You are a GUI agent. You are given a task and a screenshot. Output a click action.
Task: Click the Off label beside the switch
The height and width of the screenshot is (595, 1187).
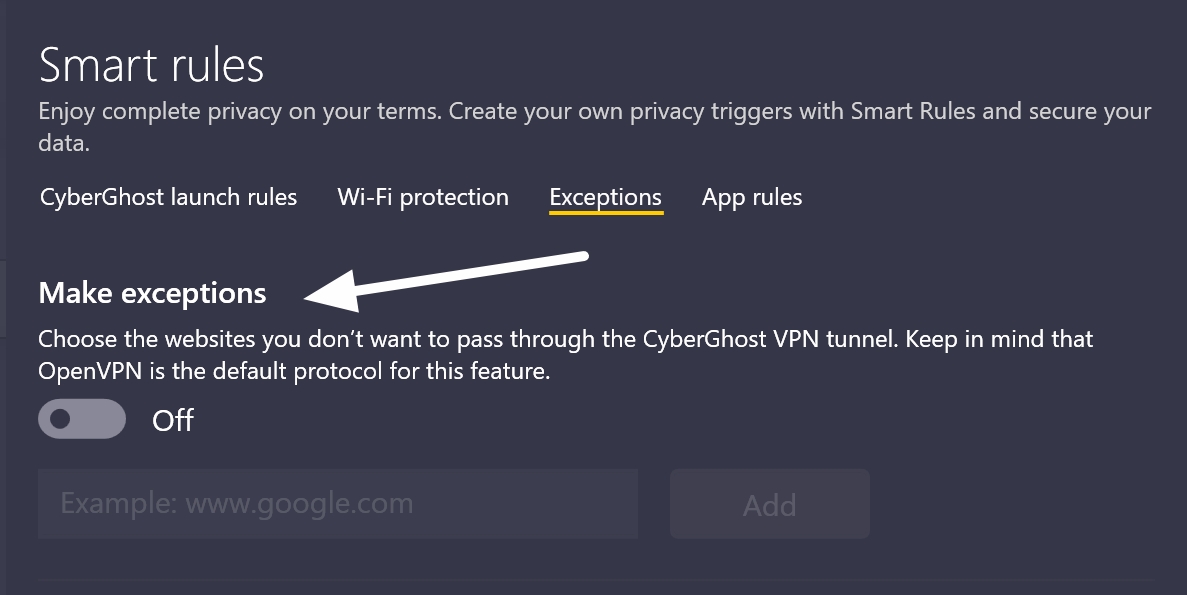(x=172, y=421)
